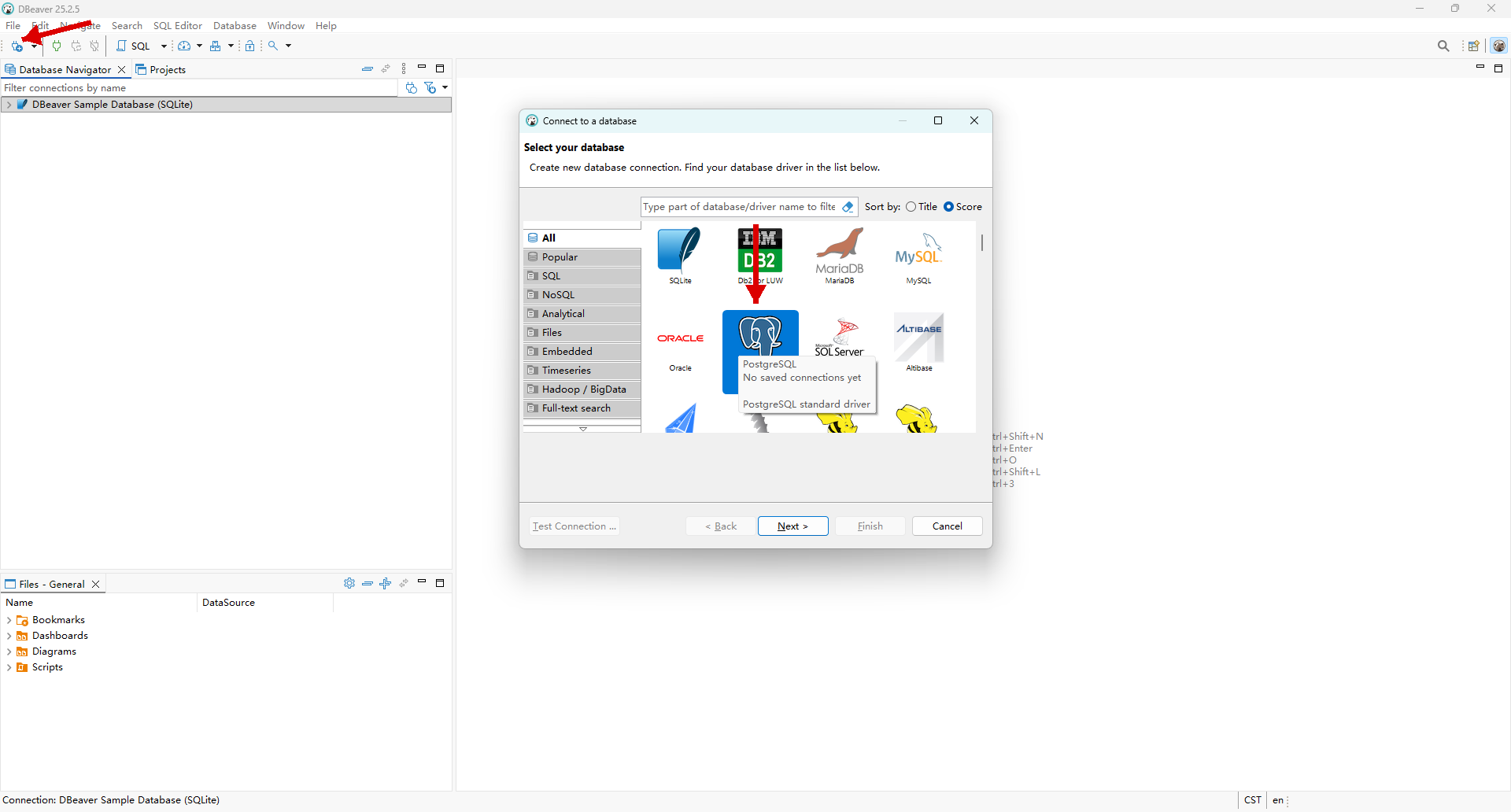The image size is (1511, 812).
Task: Open the SQL Editor menu
Action: (x=177, y=26)
